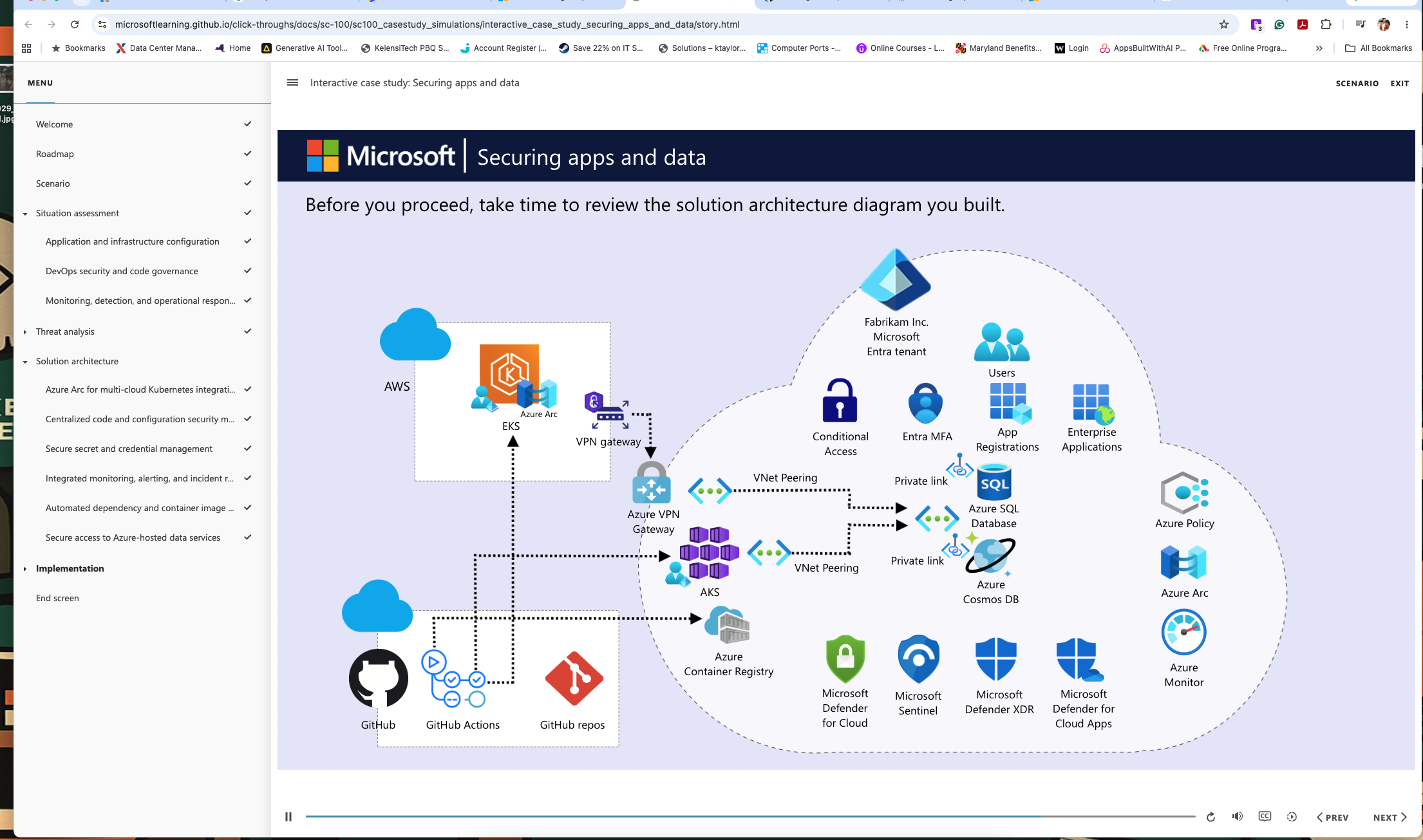
Task: Click the Microsoft Defender for Cloud shield
Action: [845, 659]
